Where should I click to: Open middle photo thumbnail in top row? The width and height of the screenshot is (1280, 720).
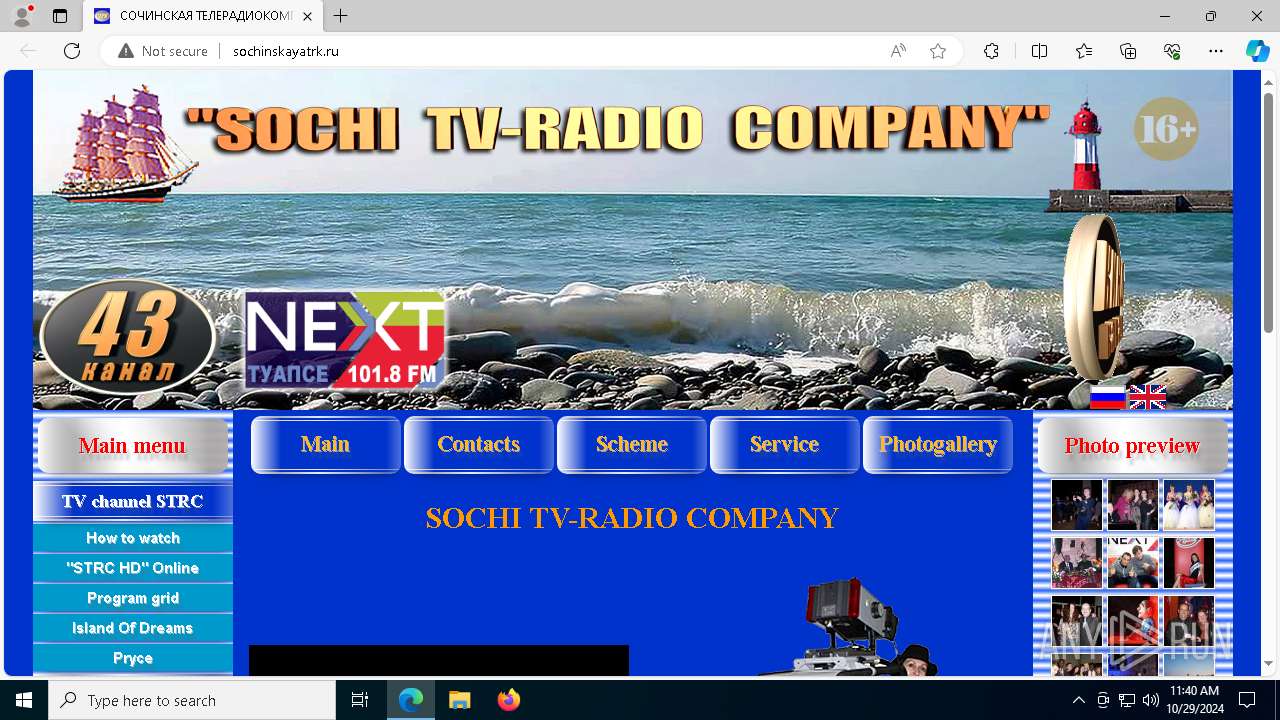[x=1133, y=505]
